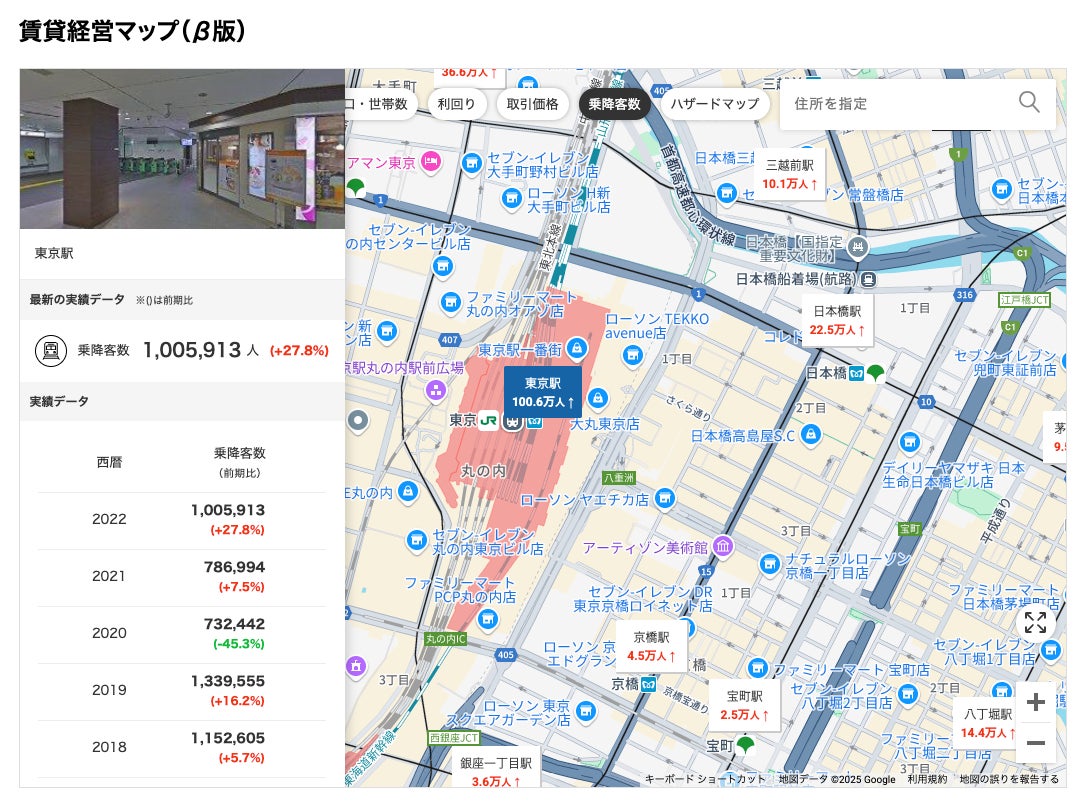Click the ファミリーマート宝町店 pin
Viewport: 1087px width, 809px height.
(x=758, y=668)
